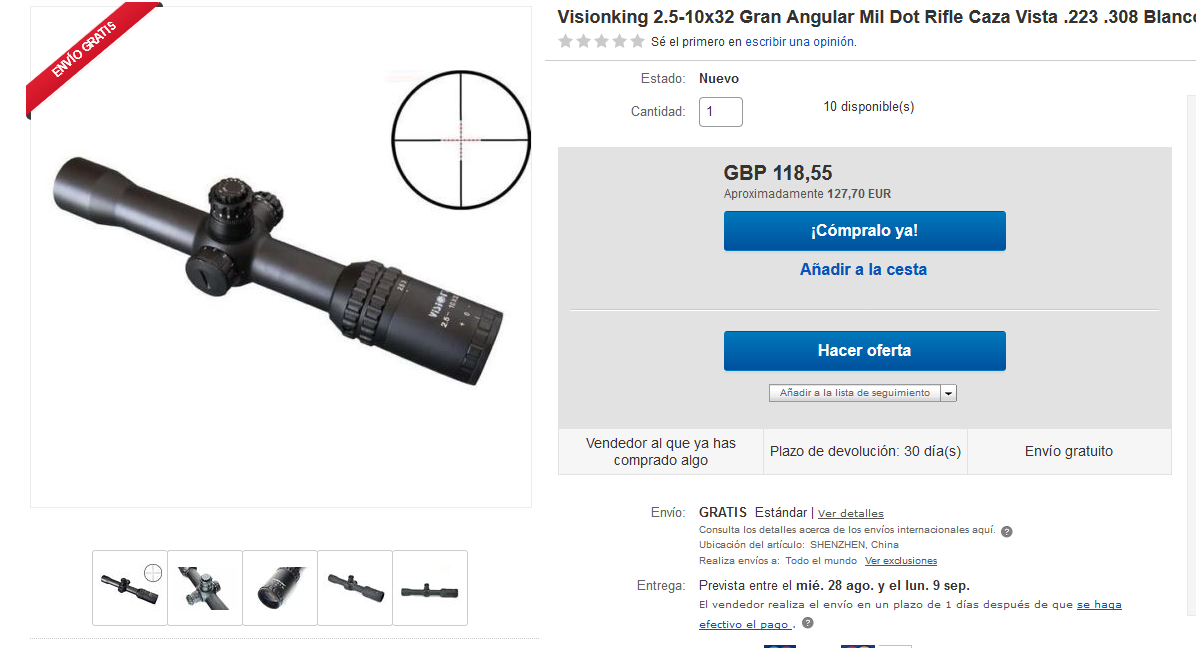Click the ¡Cómpralo ya! button
1196x648 pixels.
point(864,231)
